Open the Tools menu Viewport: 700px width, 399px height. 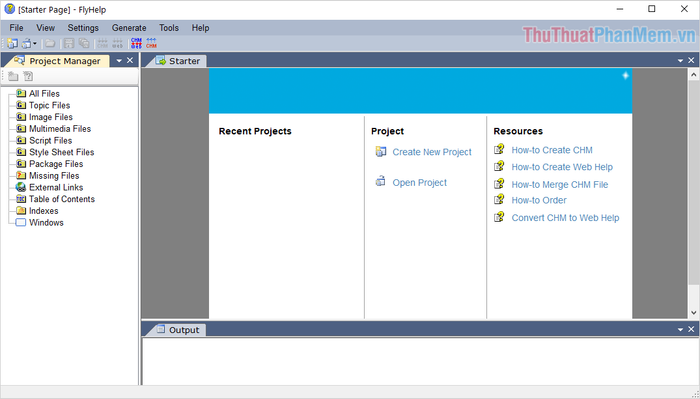[x=169, y=28]
